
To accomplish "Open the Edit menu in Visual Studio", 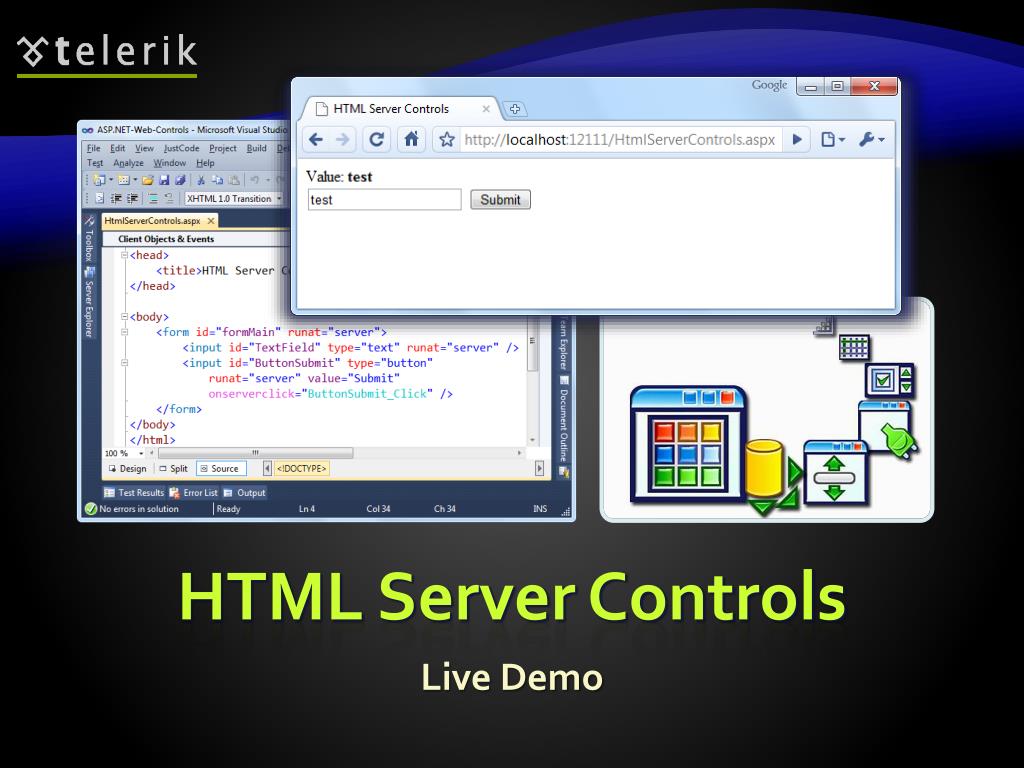I will pos(118,148).
